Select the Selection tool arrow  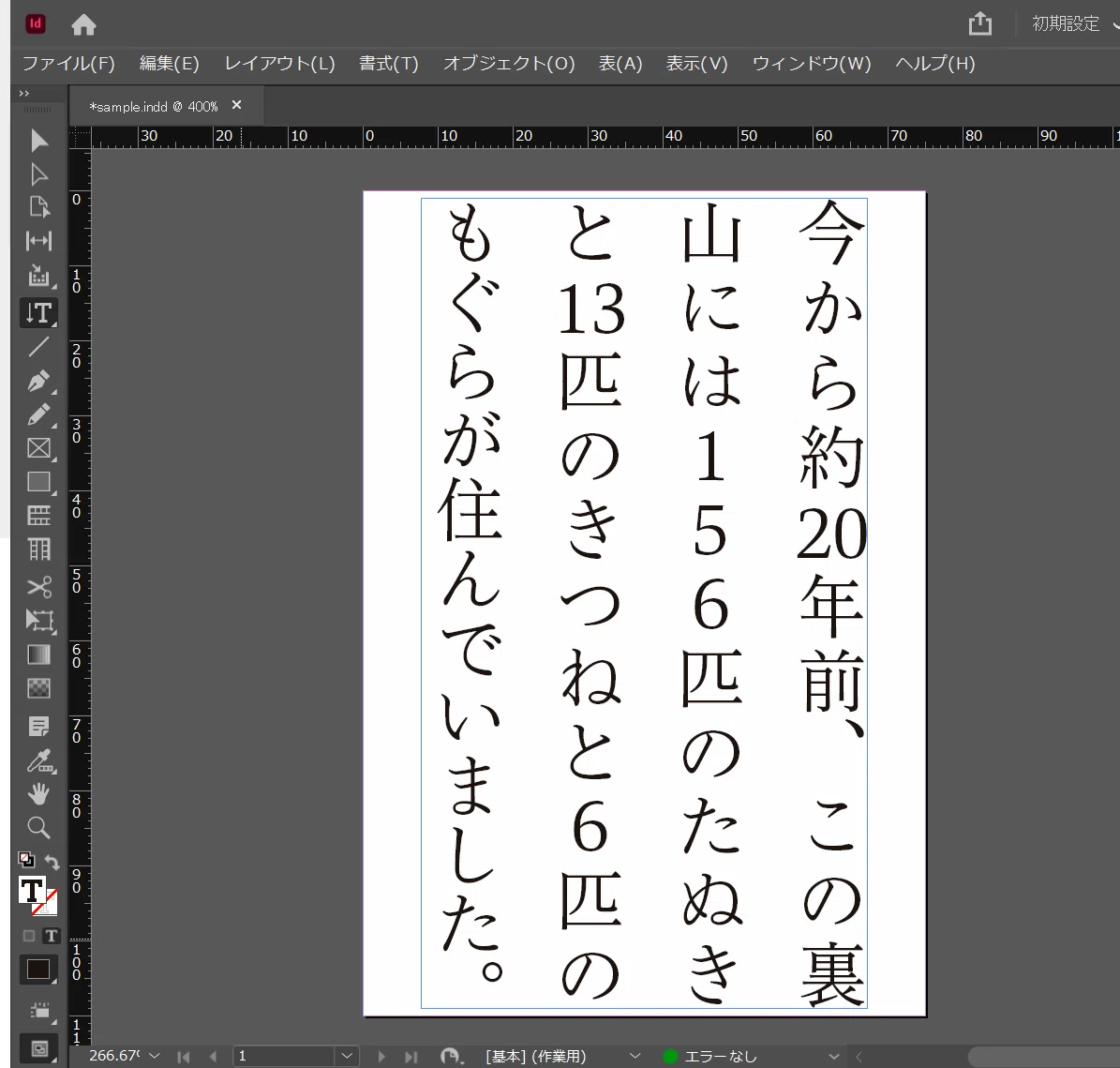(x=38, y=141)
